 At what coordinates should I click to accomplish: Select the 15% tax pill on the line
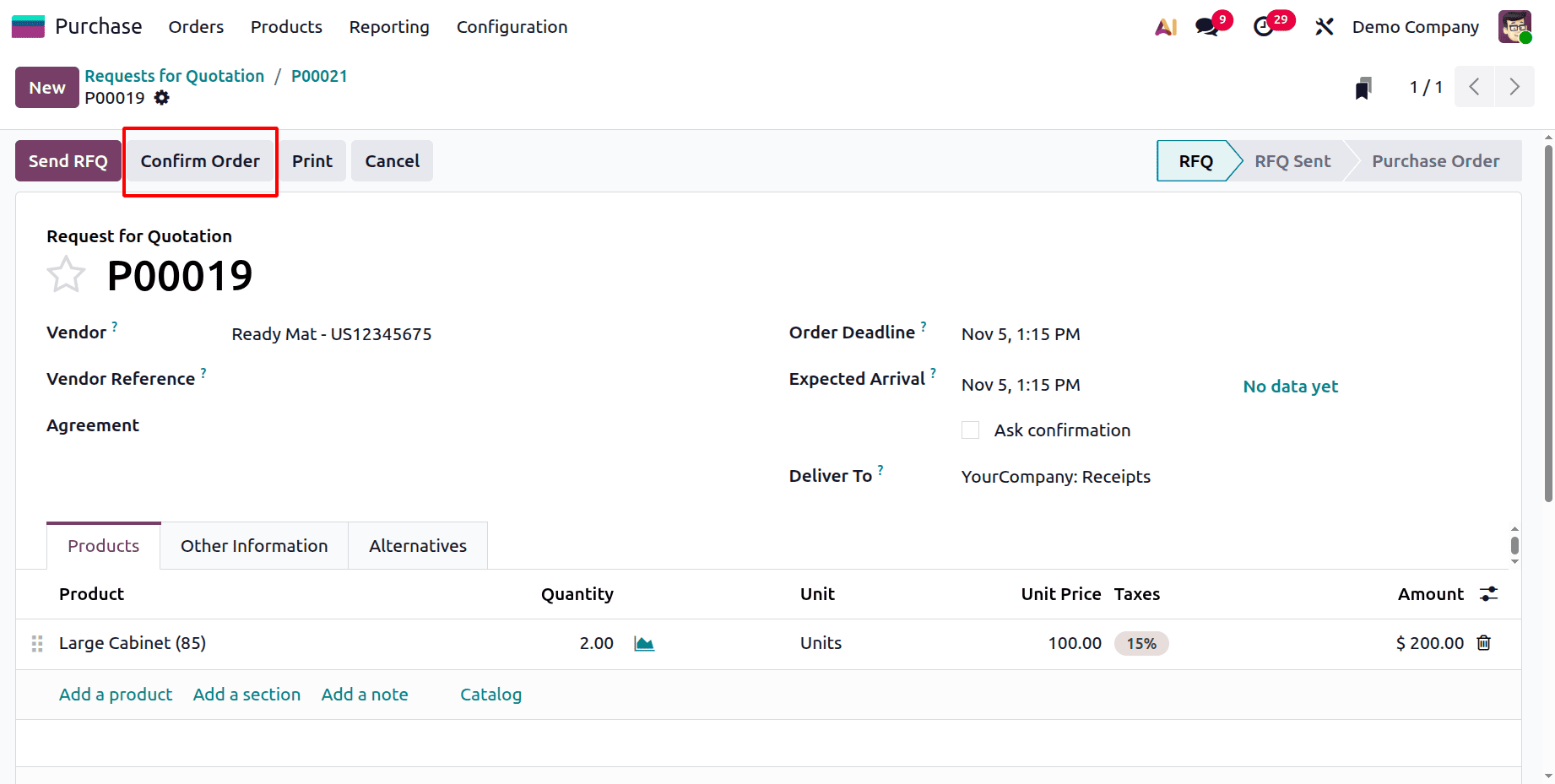[x=1141, y=643]
